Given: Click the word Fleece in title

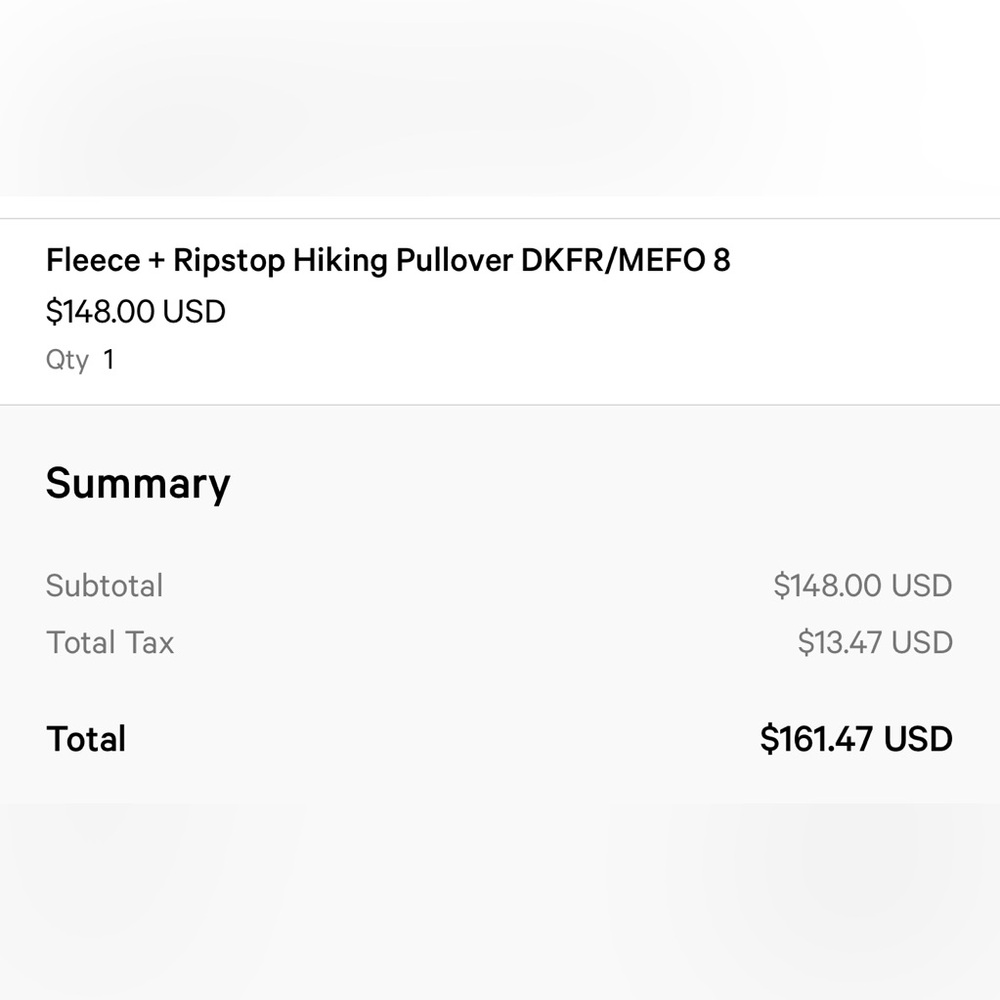Looking at the screenshot, I should [93, 260].
